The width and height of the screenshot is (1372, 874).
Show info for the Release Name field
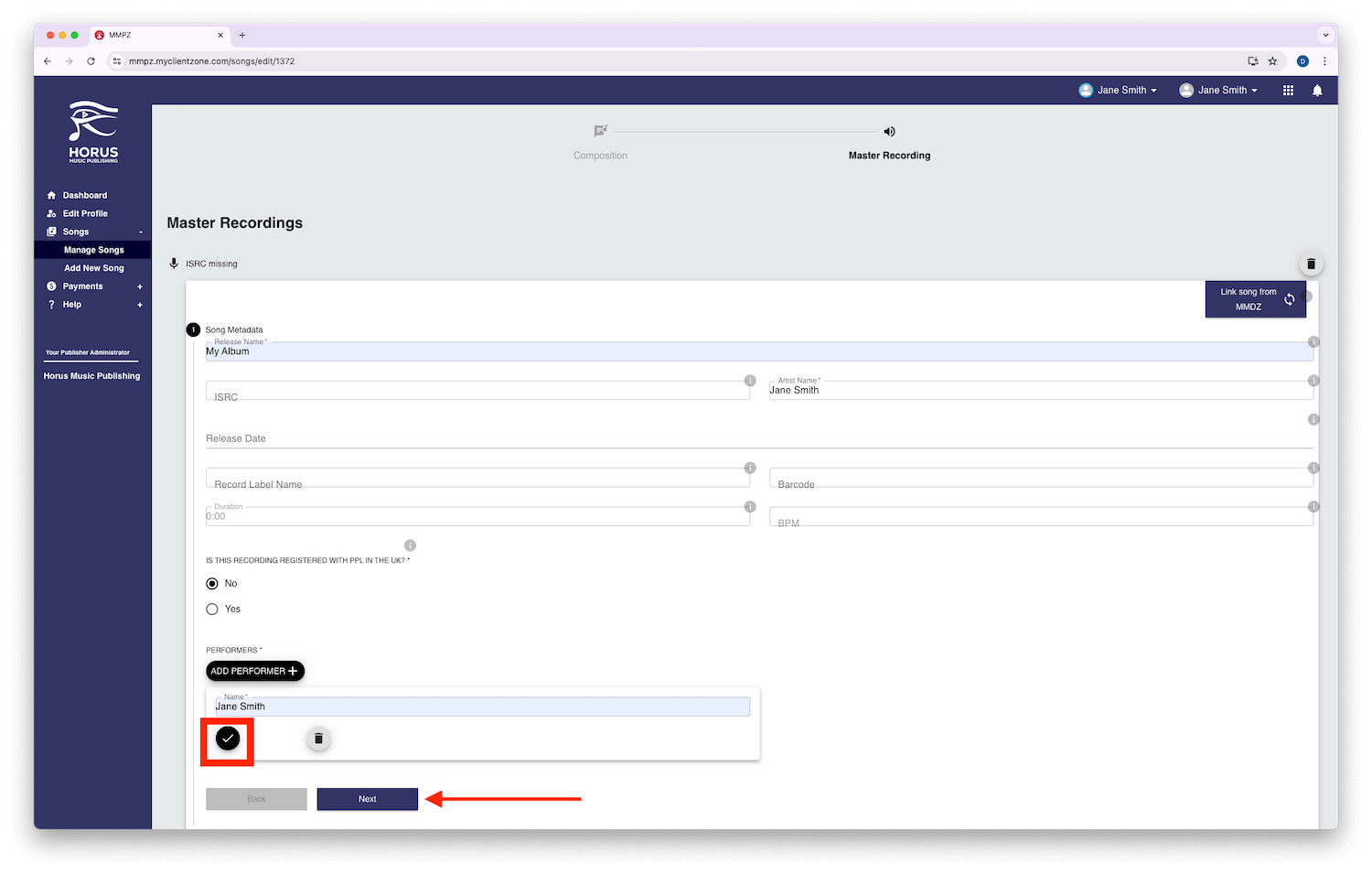pos(1313,341)
